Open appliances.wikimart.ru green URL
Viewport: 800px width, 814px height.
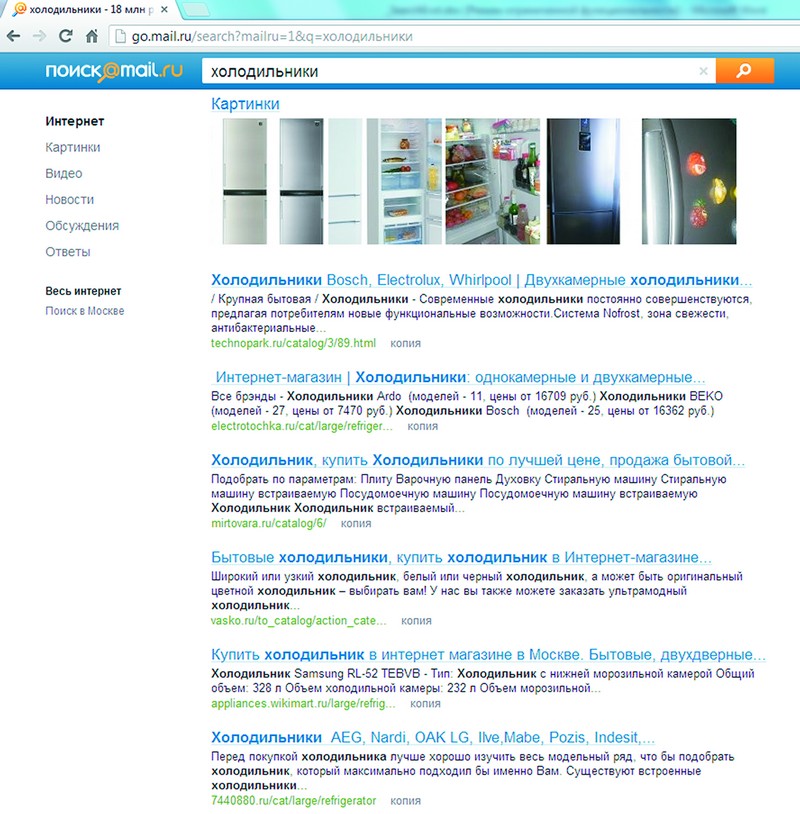(303, 703)
